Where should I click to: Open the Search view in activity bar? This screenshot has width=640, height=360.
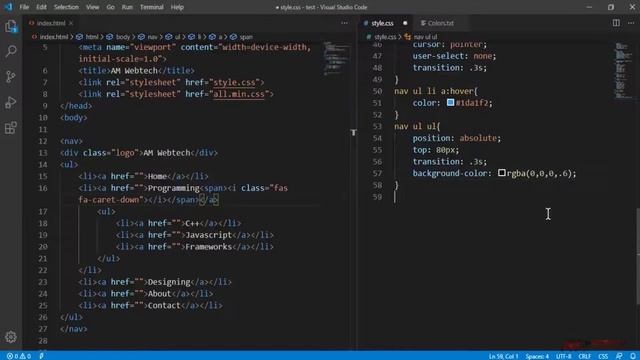pyautogui.click(x=11, y=51)
